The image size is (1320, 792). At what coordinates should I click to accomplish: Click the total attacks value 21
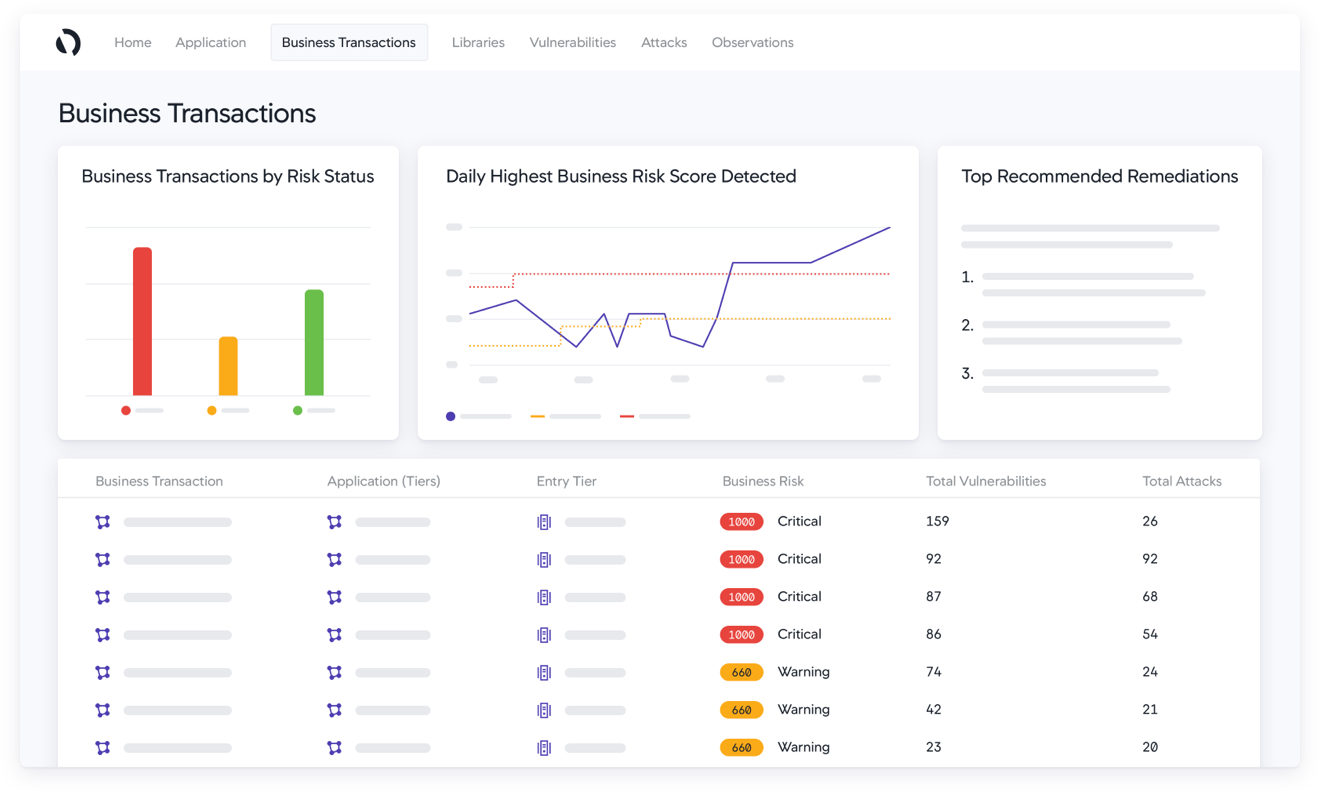pos(1150,710)
